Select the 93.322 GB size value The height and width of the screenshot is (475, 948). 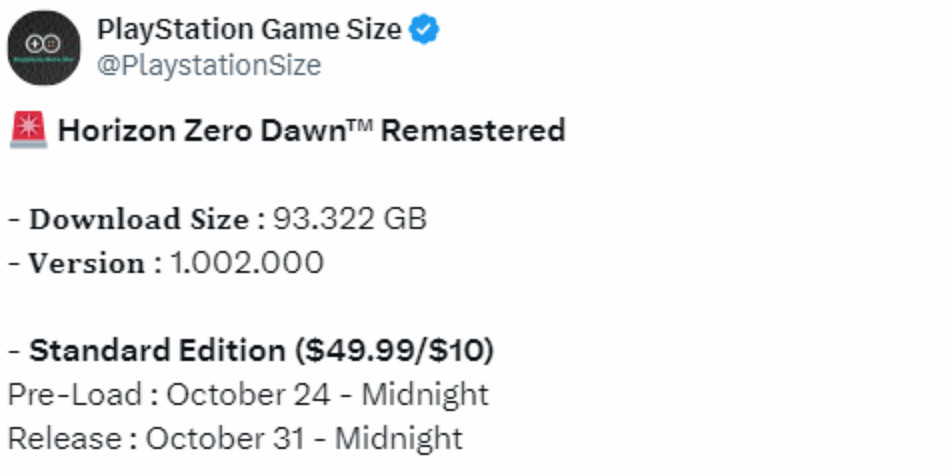click(x=348, y=219)
